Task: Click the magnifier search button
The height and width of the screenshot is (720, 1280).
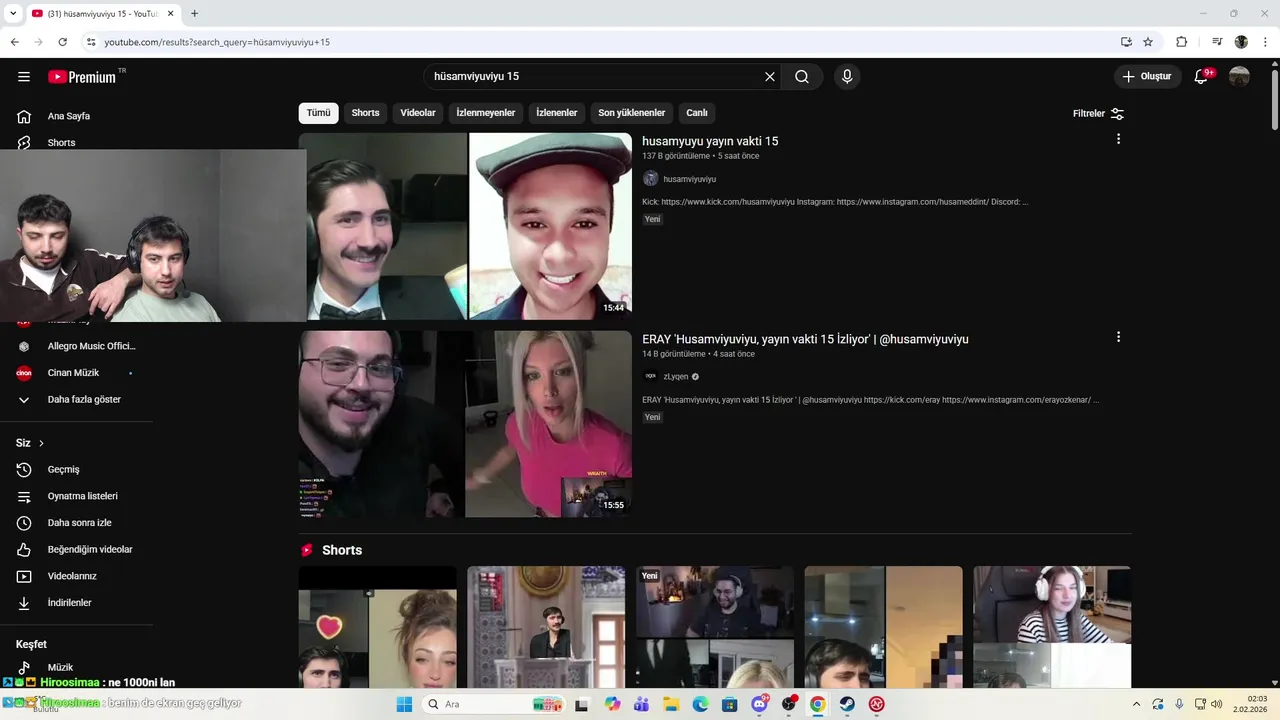Action: 802,77
